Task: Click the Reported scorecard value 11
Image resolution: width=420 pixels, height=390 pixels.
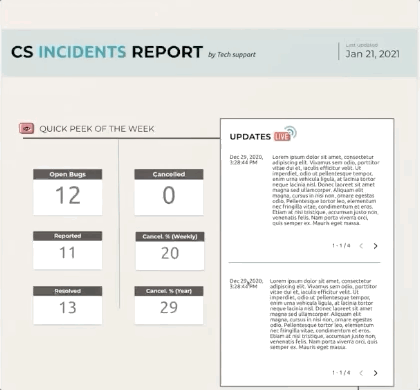Action: (67, 253)
